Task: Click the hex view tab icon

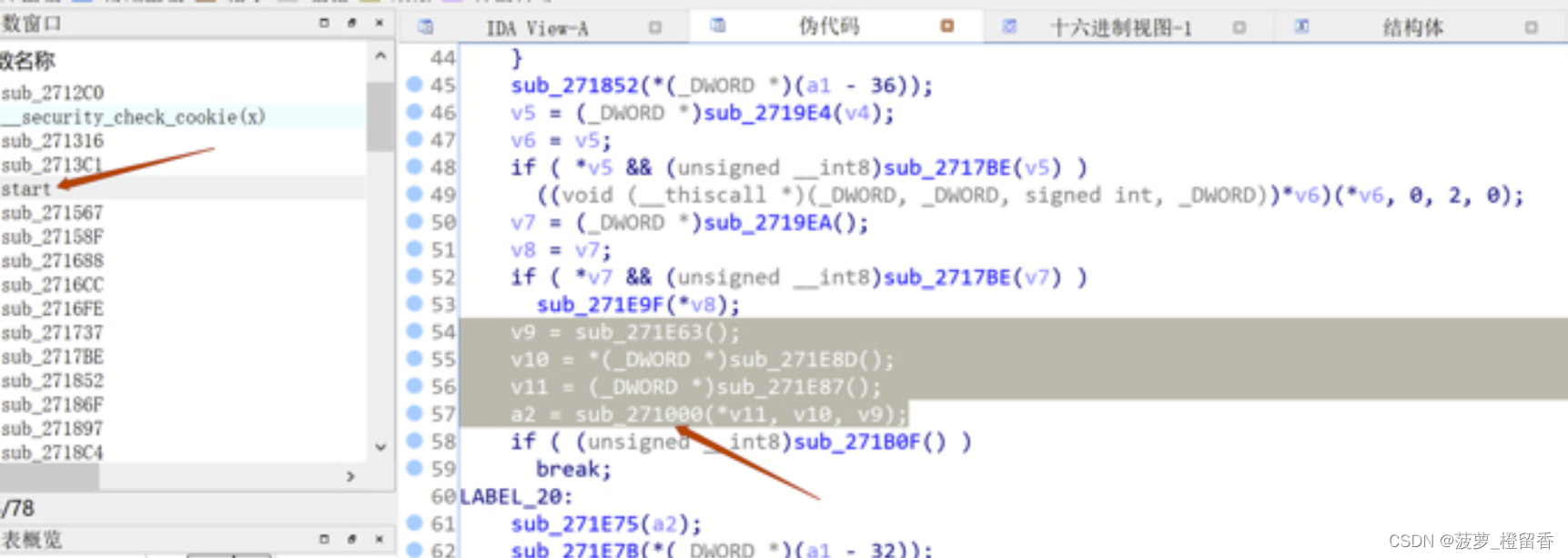Action: coord(1009,26)
